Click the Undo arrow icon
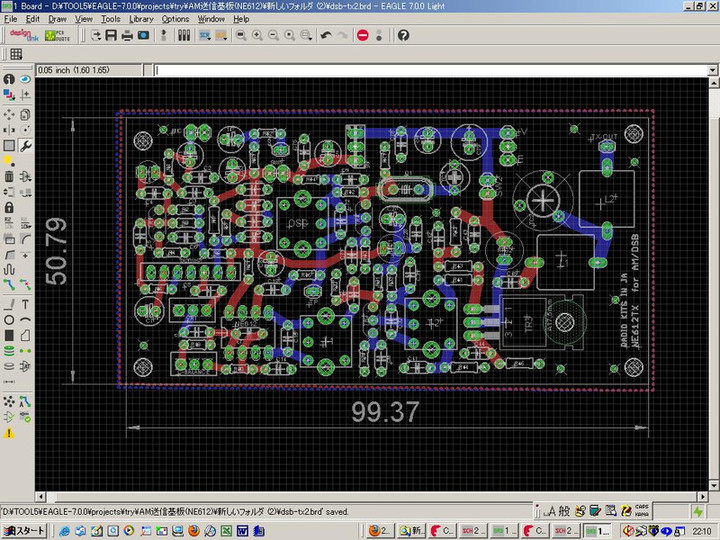The height and width of the screenshot is (540, 720). pos(326,35)
